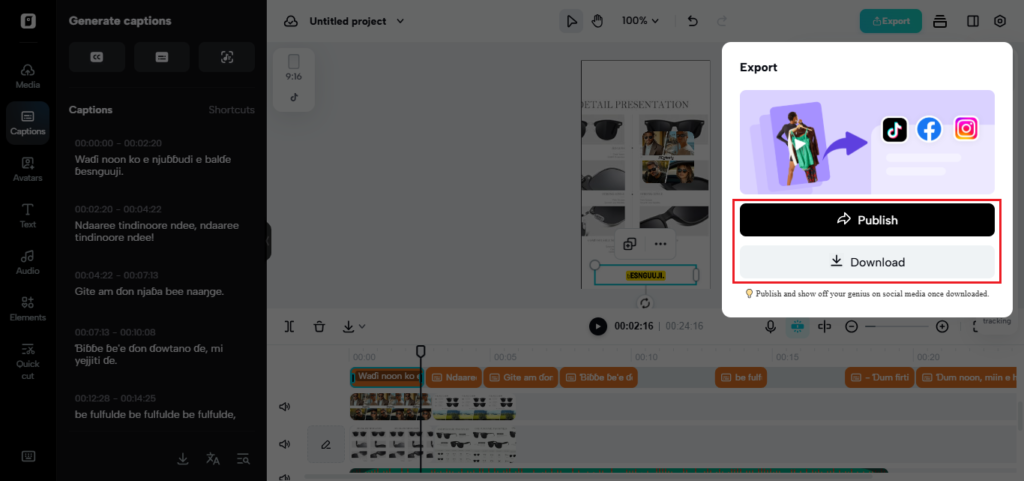1024x481 pixels.
Task: Open the Audio panel icon
Action: pyautogui.click(x=28, y=262)
